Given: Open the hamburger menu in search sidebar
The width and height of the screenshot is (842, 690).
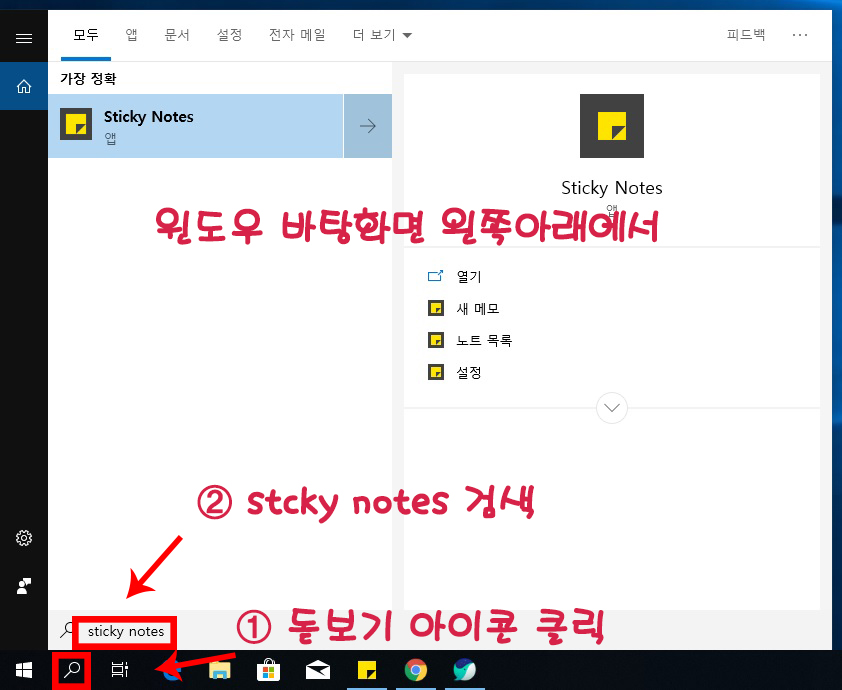Looking at the screenshot, I should point(24,38).
